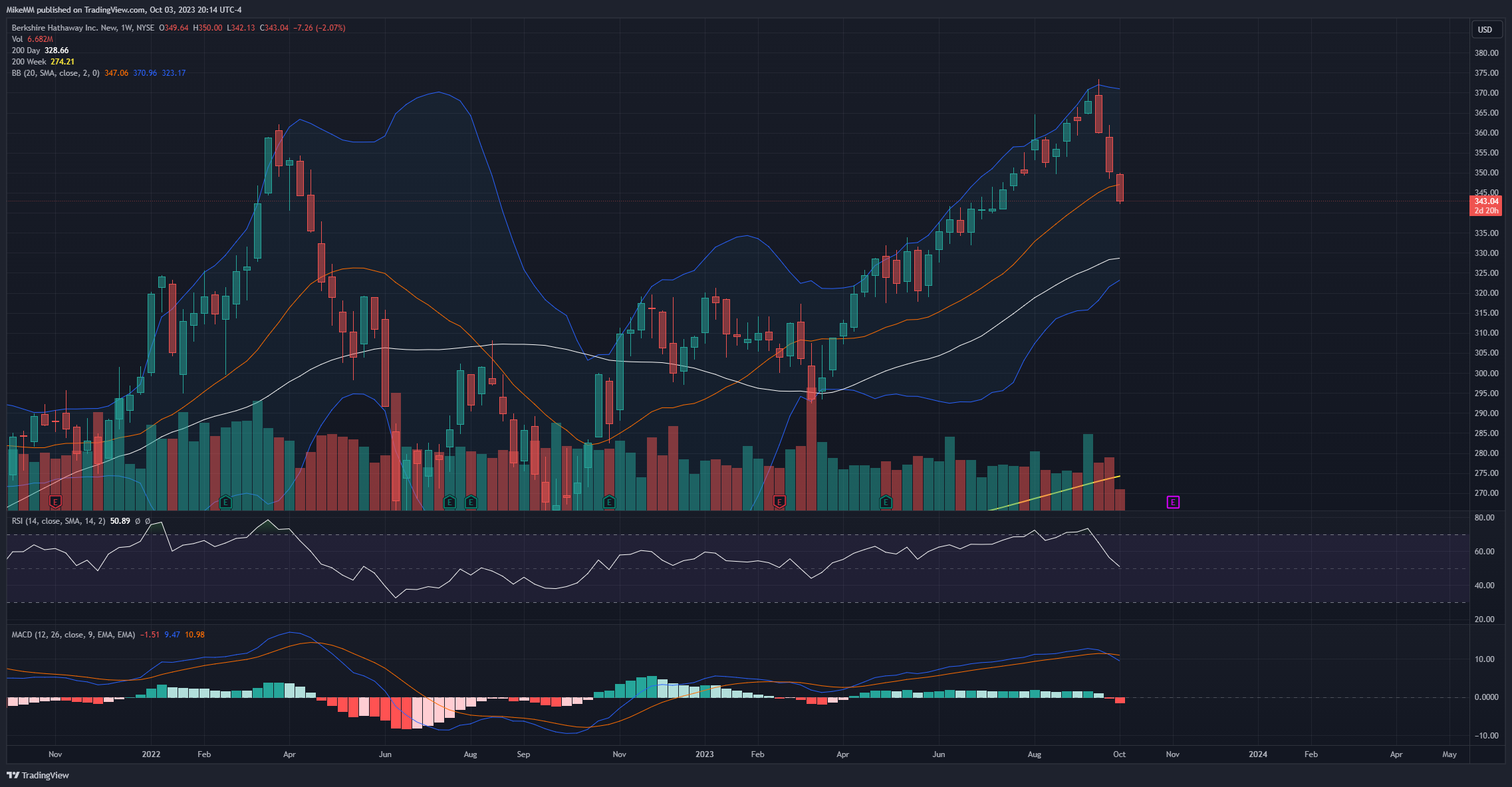Viewport: 1512px width, 787px height.
Task: Click the 270.00 price axis label
Action: click(x=1487, y=493)
